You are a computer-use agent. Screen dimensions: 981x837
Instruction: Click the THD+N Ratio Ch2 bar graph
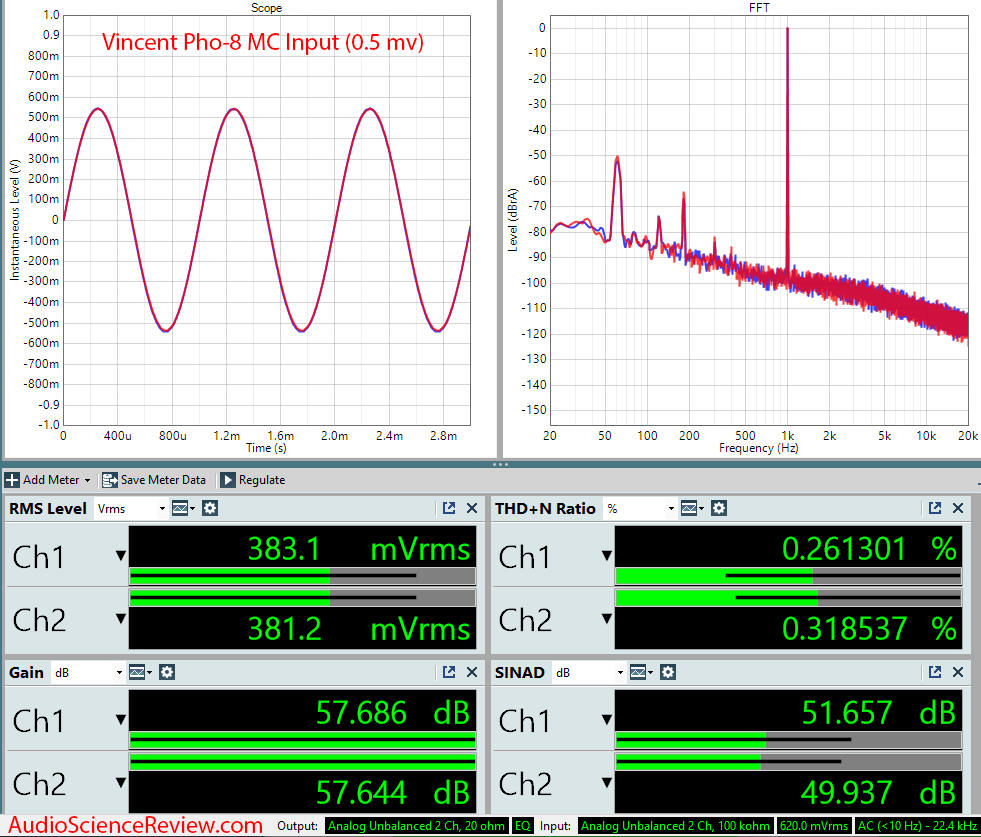click(788, 598)
